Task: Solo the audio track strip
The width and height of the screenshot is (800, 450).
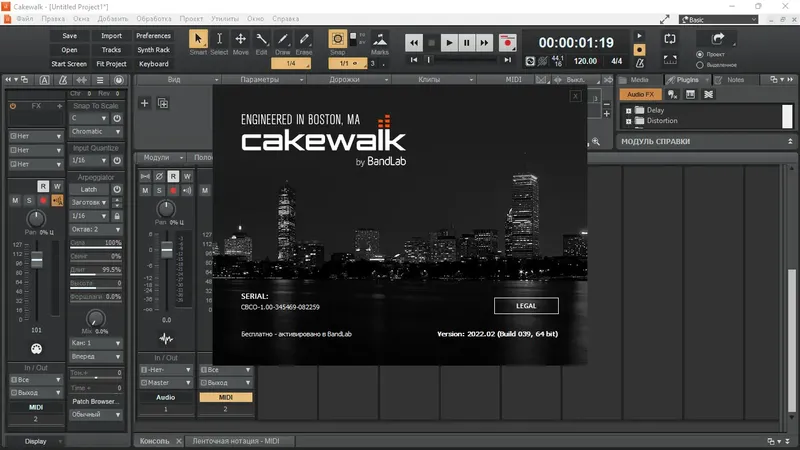Action: (x=159, y=190)
